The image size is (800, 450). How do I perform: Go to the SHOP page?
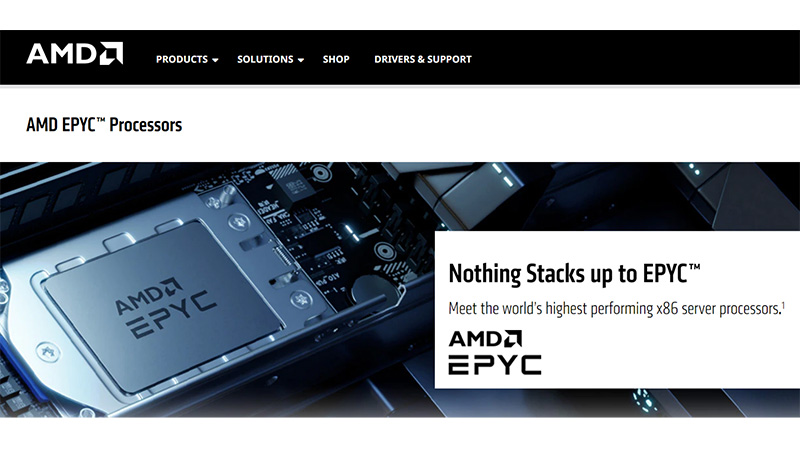(336, 59)
